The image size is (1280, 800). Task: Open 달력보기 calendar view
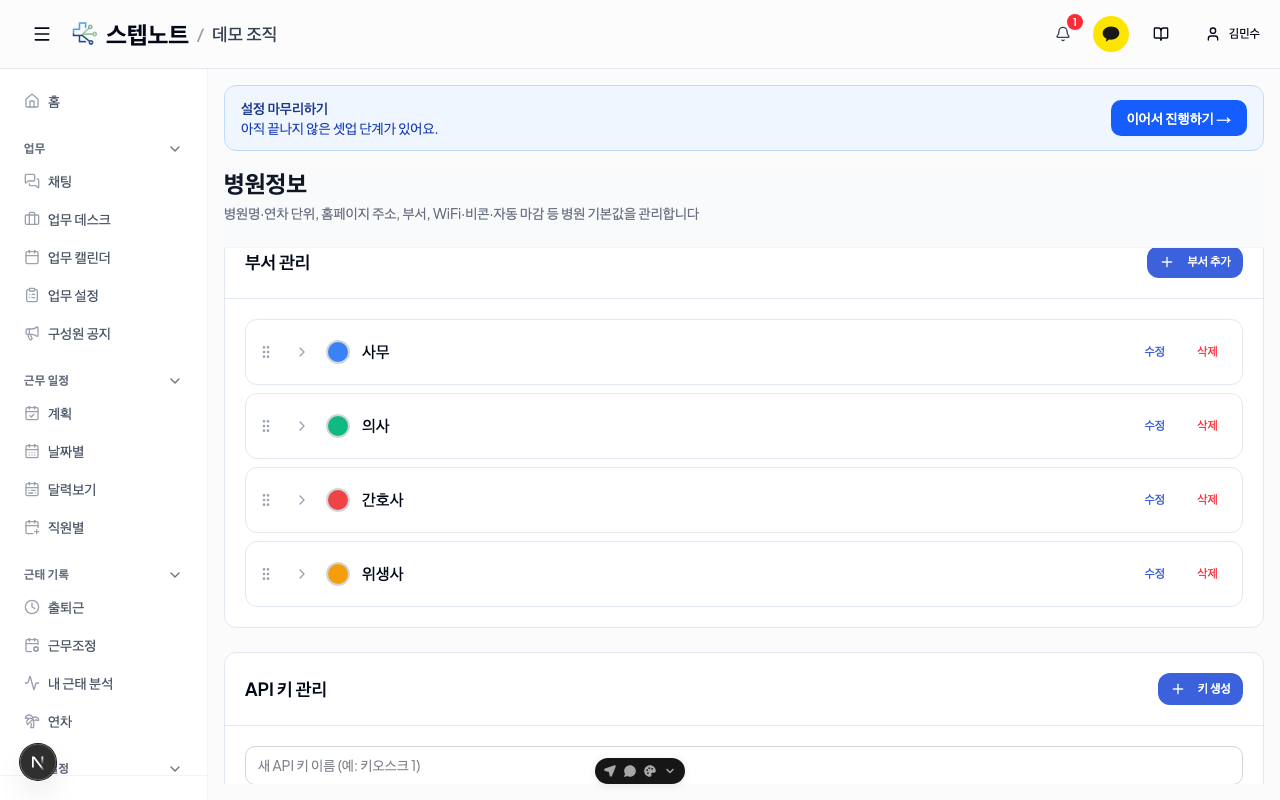pyautogui.click(x=104, y=489)
